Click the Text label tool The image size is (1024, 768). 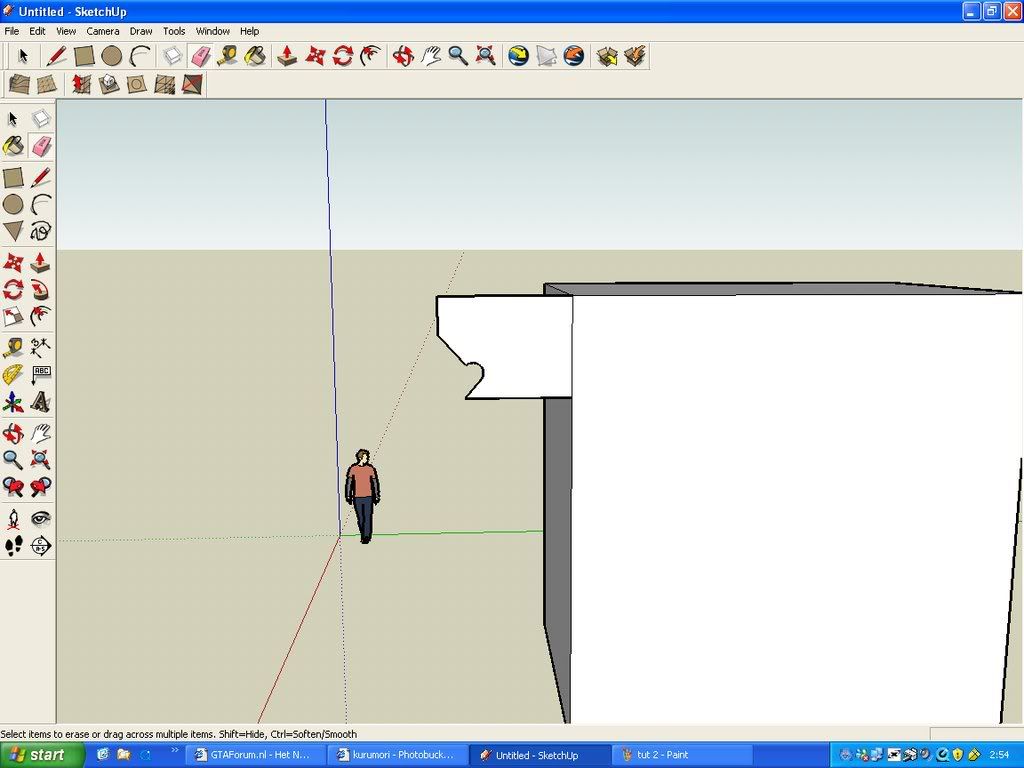(x=40, y=375)
